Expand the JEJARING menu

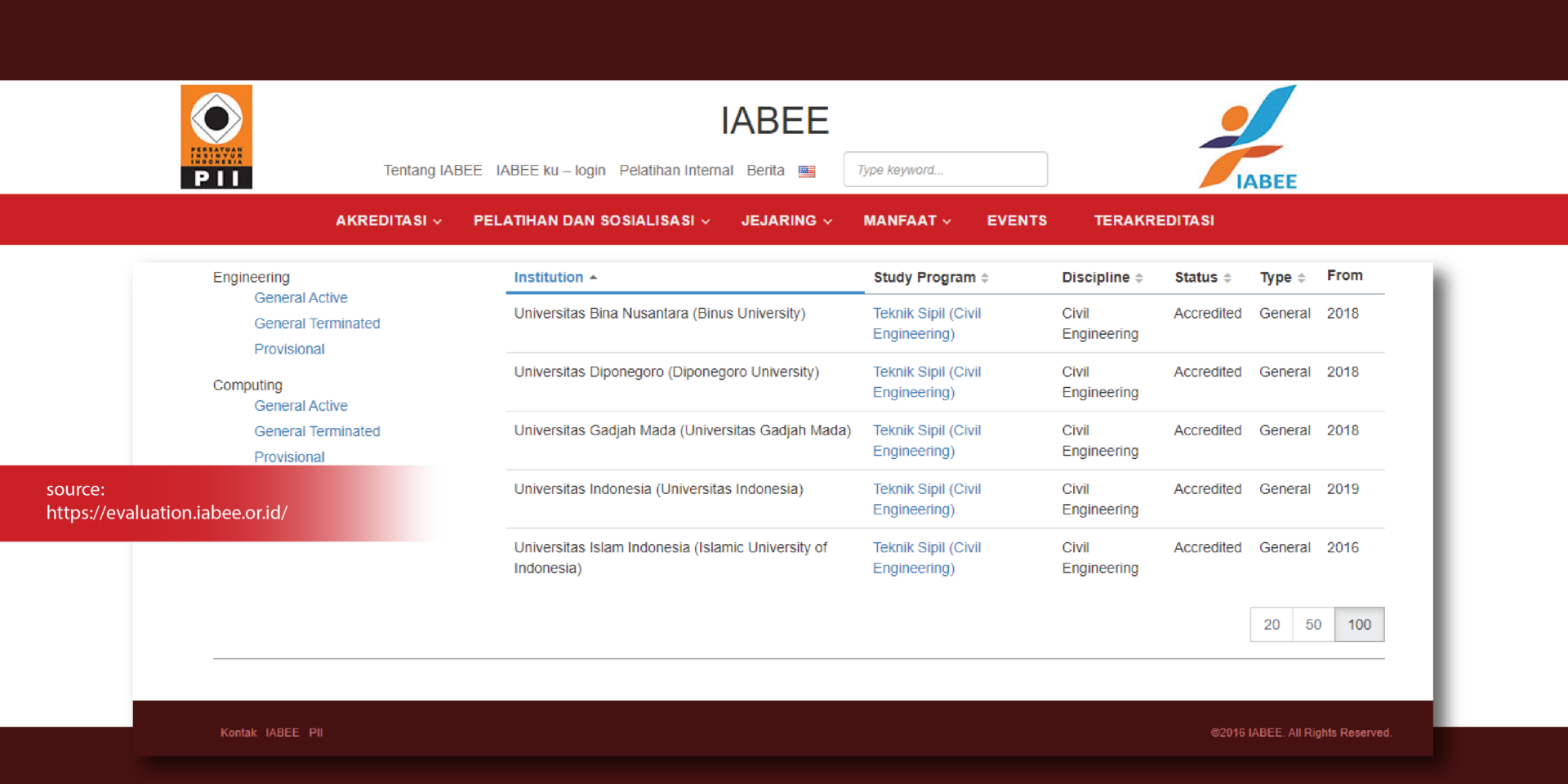click(786, 220)
